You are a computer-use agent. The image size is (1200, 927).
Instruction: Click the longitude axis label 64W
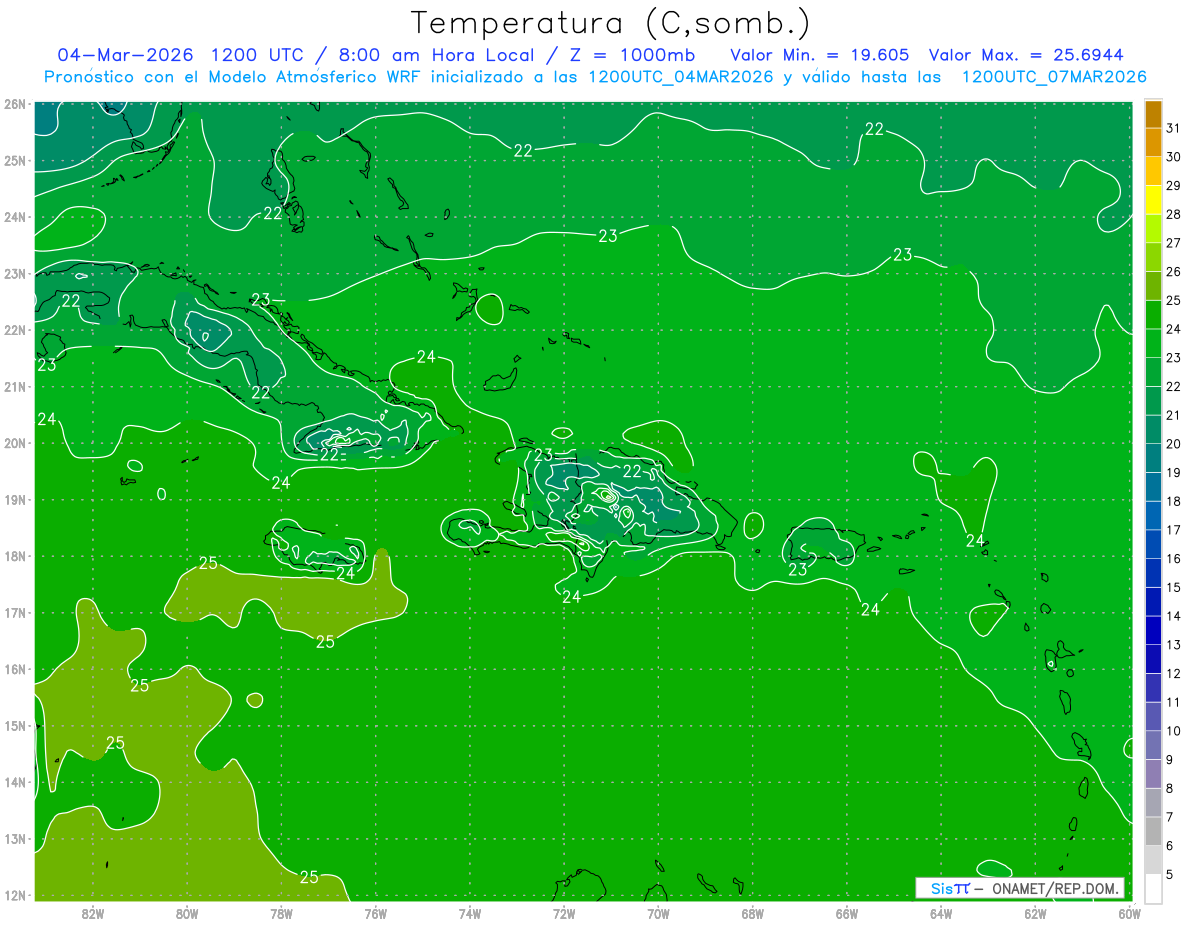(941, 913)
